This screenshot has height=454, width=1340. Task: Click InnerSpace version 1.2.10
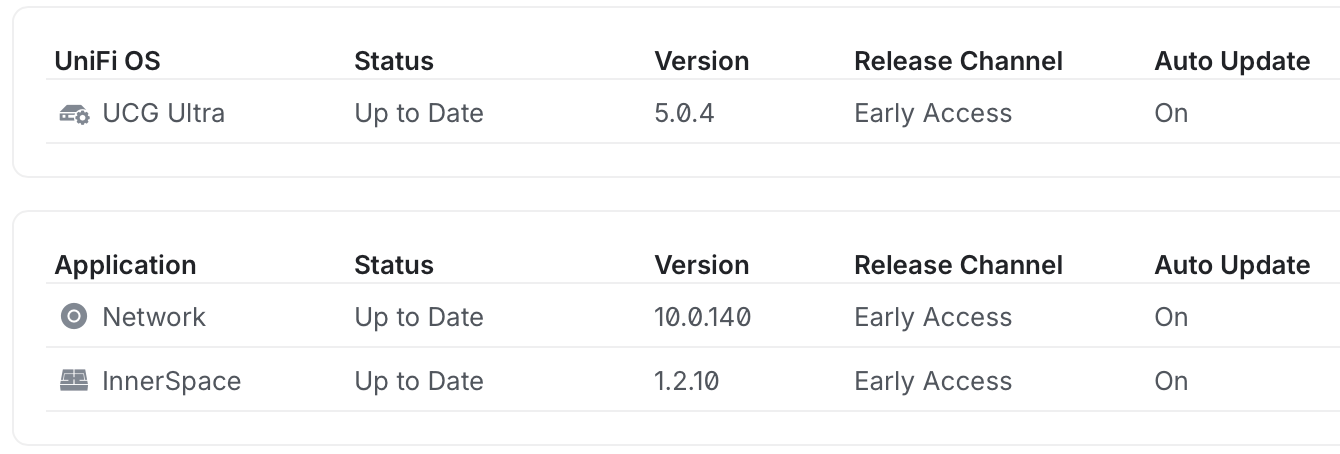[x=686, y=381]
